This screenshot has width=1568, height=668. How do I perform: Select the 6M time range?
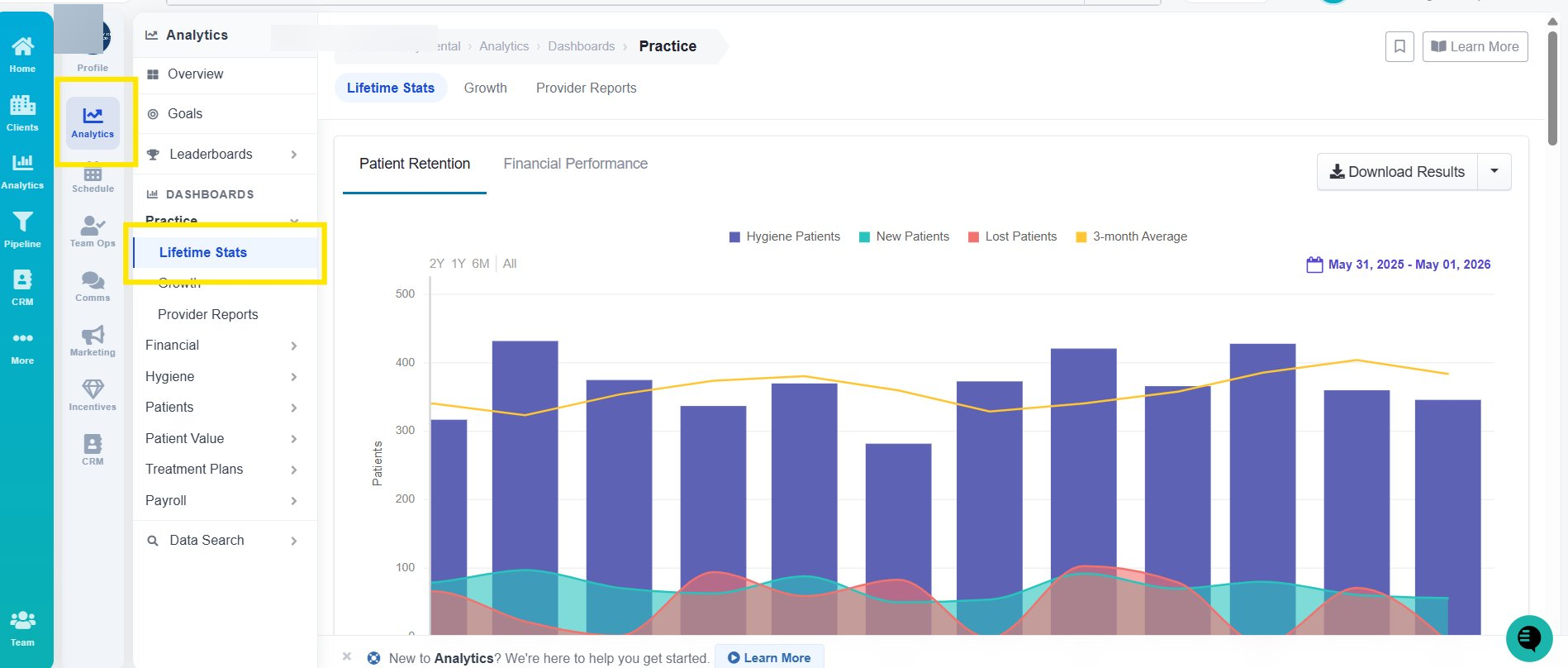point(481,264)
